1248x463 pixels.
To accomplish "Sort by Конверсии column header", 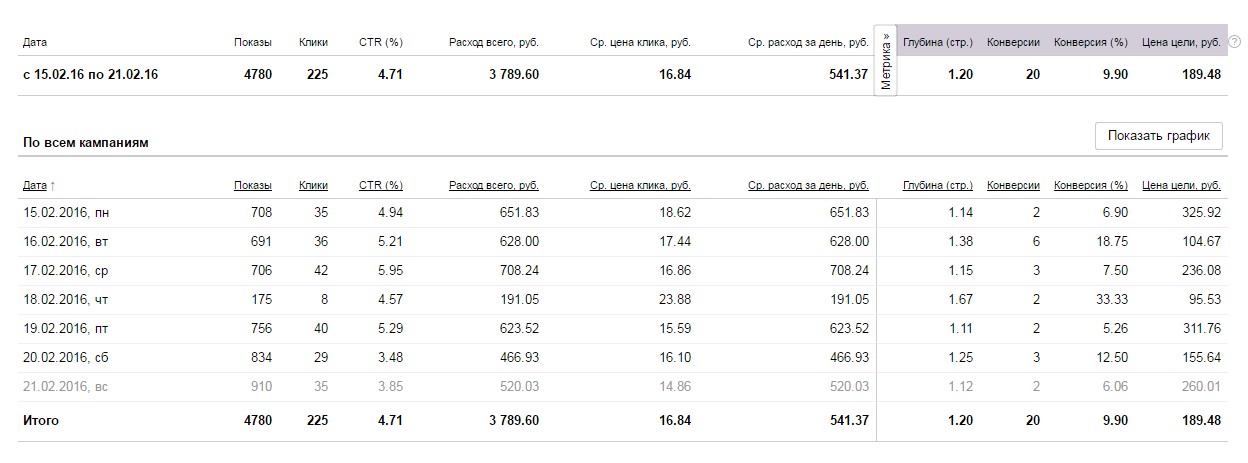I will pyautogui.click(x=1013, y=185).
